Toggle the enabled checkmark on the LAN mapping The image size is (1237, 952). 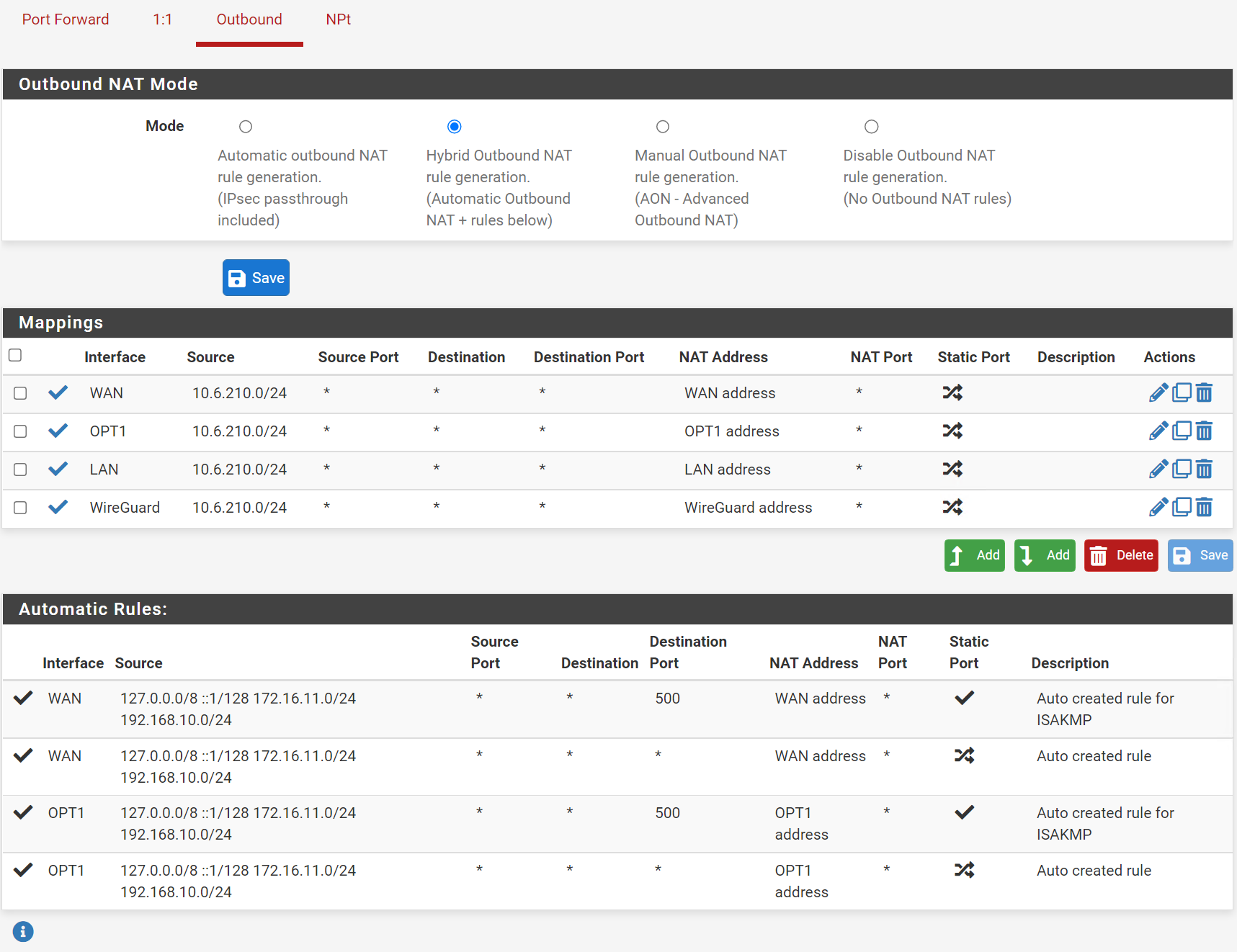[58, 469]
